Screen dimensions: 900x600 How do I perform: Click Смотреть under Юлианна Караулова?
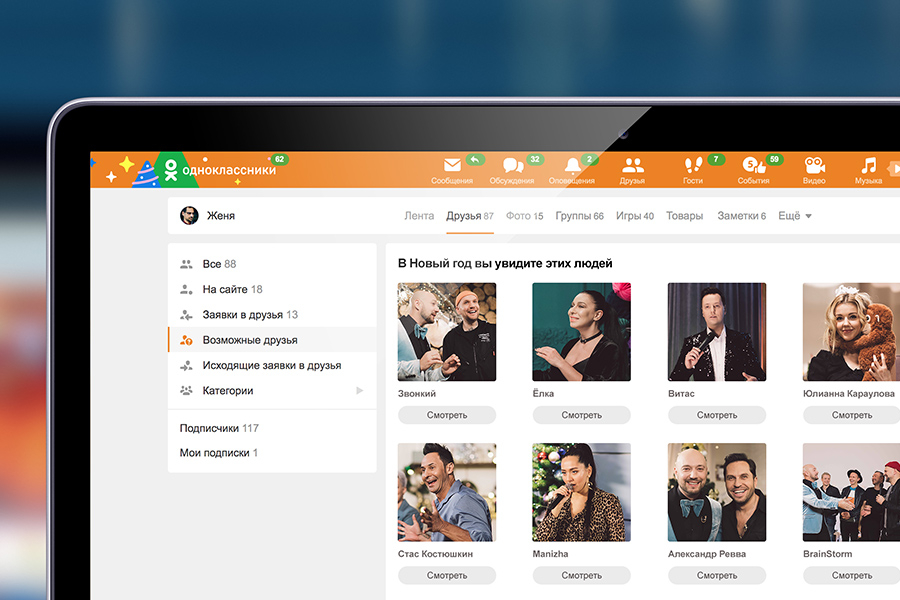pyautogui.click(x=852, y=415)
